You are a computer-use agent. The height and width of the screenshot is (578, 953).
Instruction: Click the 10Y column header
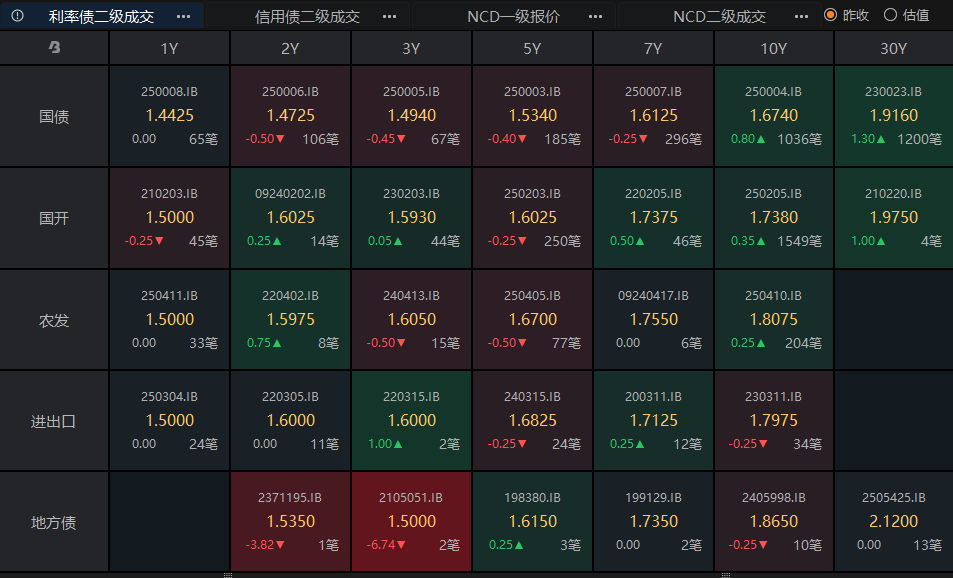[774, 48]
